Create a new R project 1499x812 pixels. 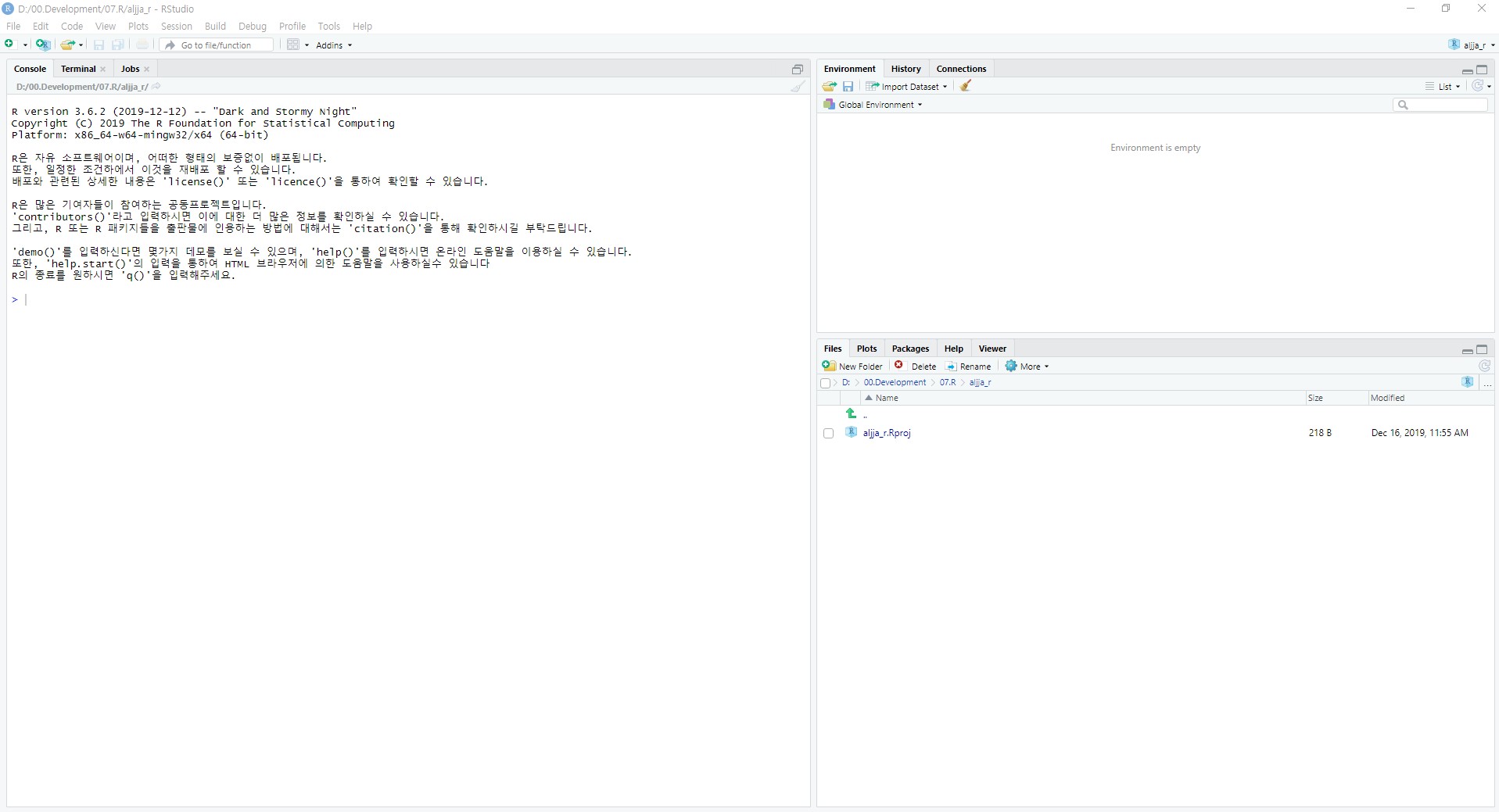[x=43, y=45]
